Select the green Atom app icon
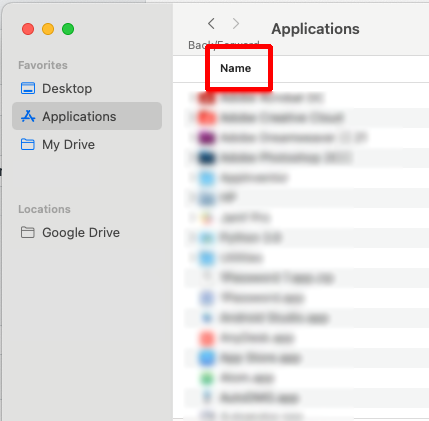Viewport: 429px width, 421px height. (207, 378)
